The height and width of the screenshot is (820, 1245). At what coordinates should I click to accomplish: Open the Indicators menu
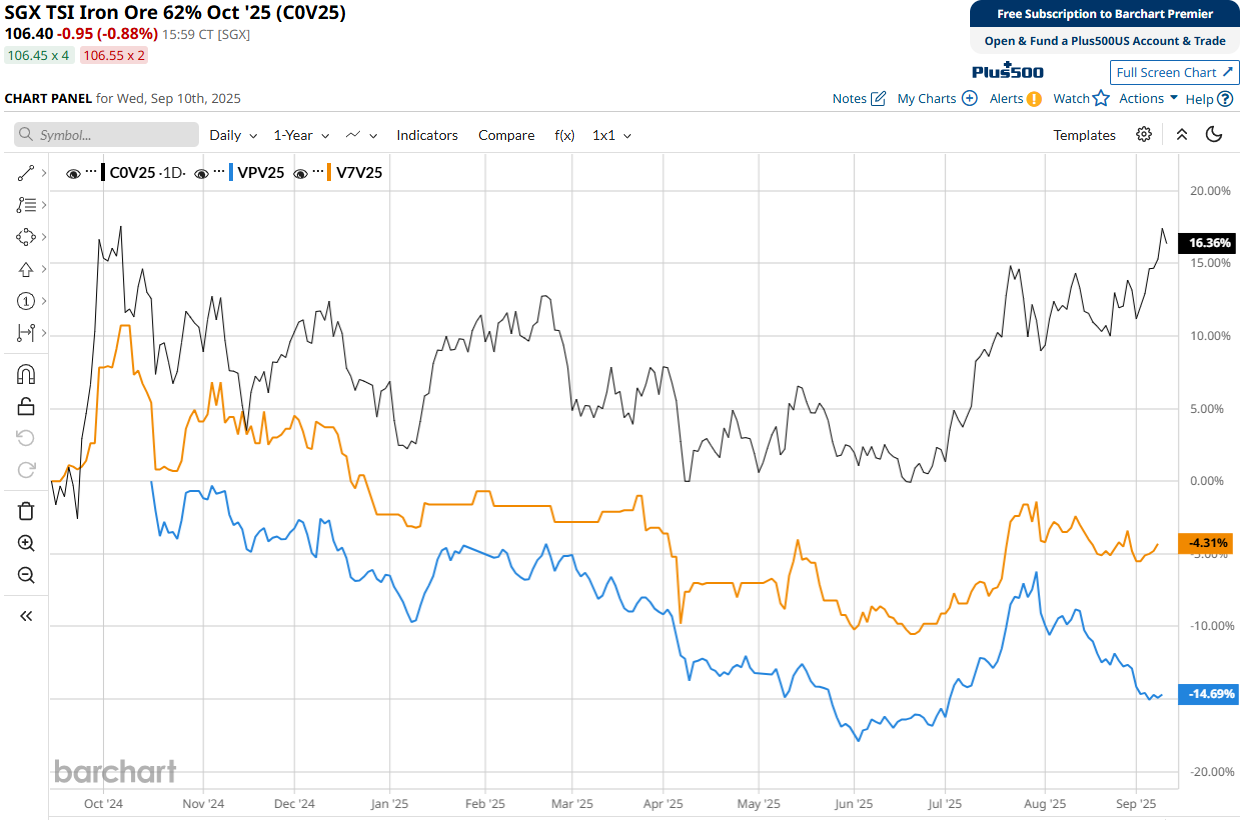(x=427, y=135)
